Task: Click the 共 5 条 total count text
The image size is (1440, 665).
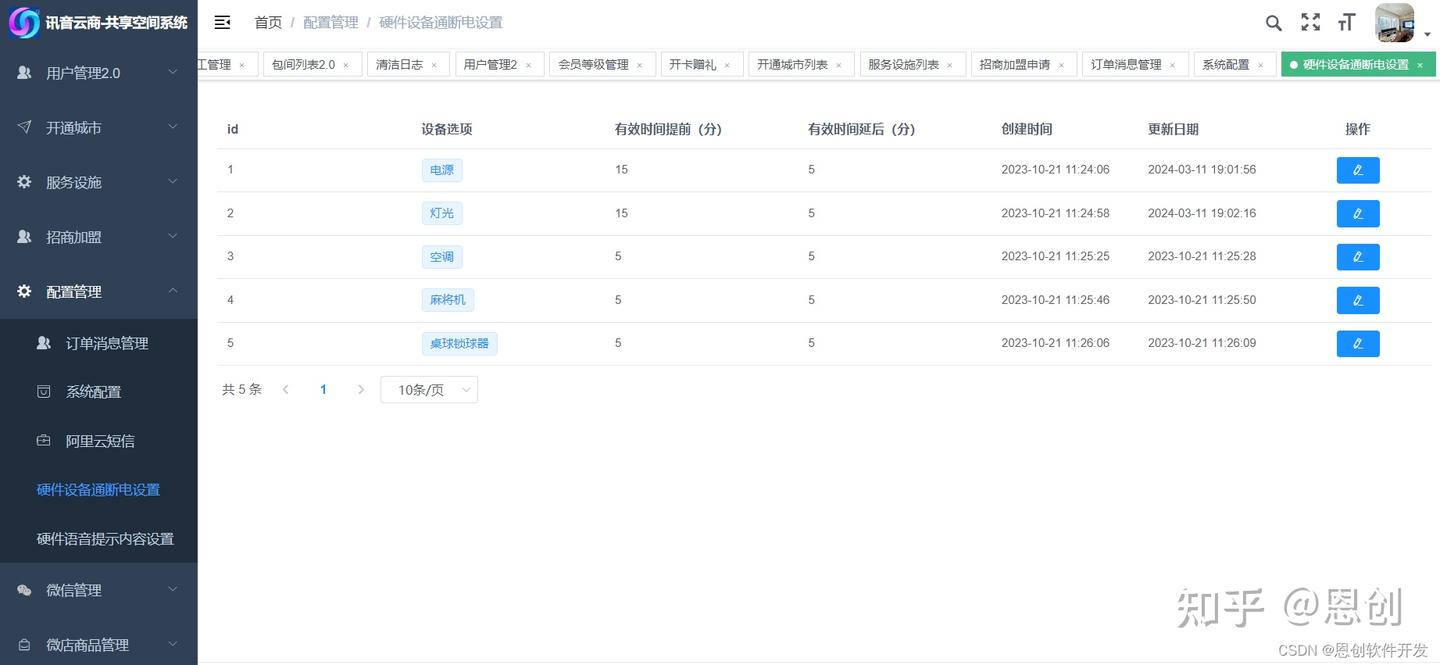Action: coord(242,390)
